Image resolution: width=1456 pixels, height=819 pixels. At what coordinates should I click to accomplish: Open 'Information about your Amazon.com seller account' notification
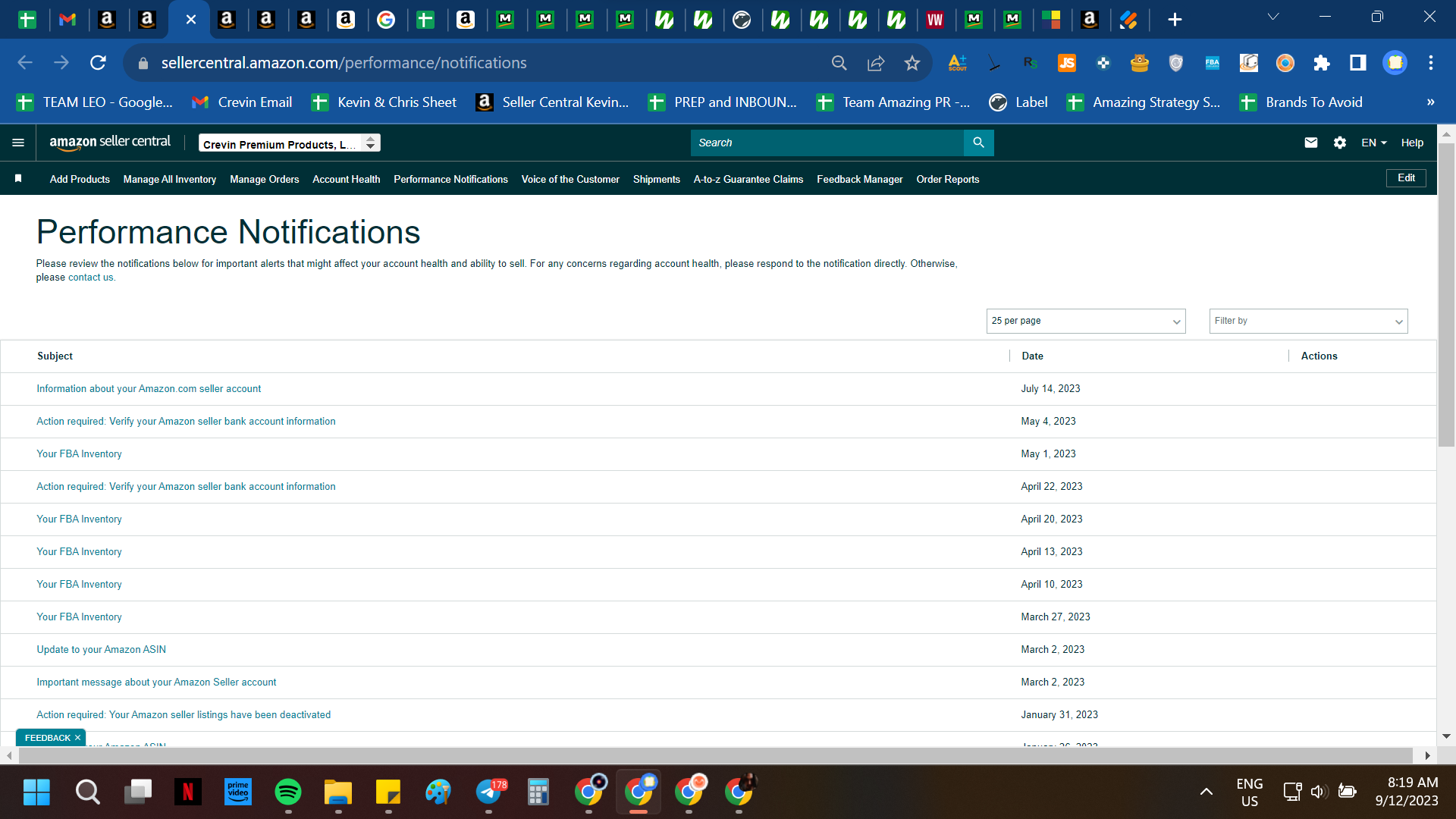[149, 389]
